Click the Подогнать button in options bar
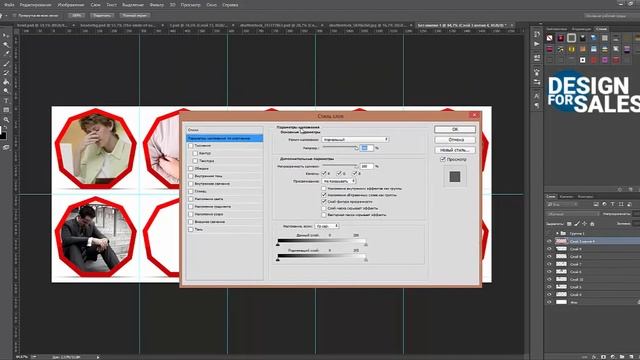 coord(102,16)
